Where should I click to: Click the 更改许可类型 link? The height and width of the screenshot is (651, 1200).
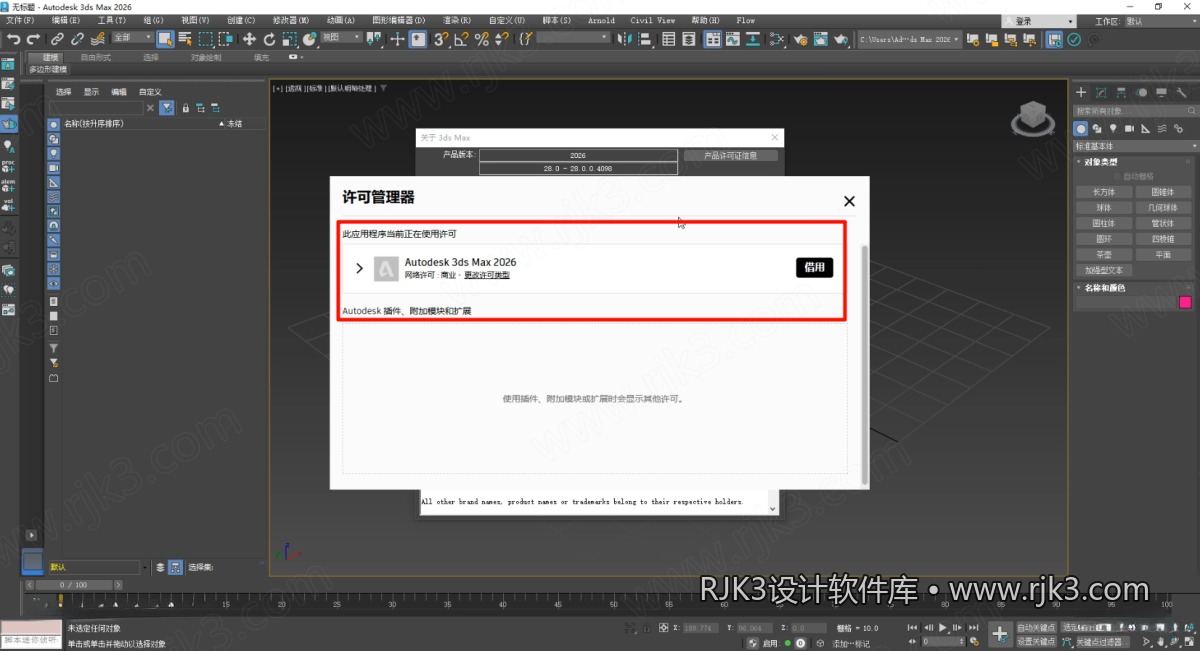(487, 275)
